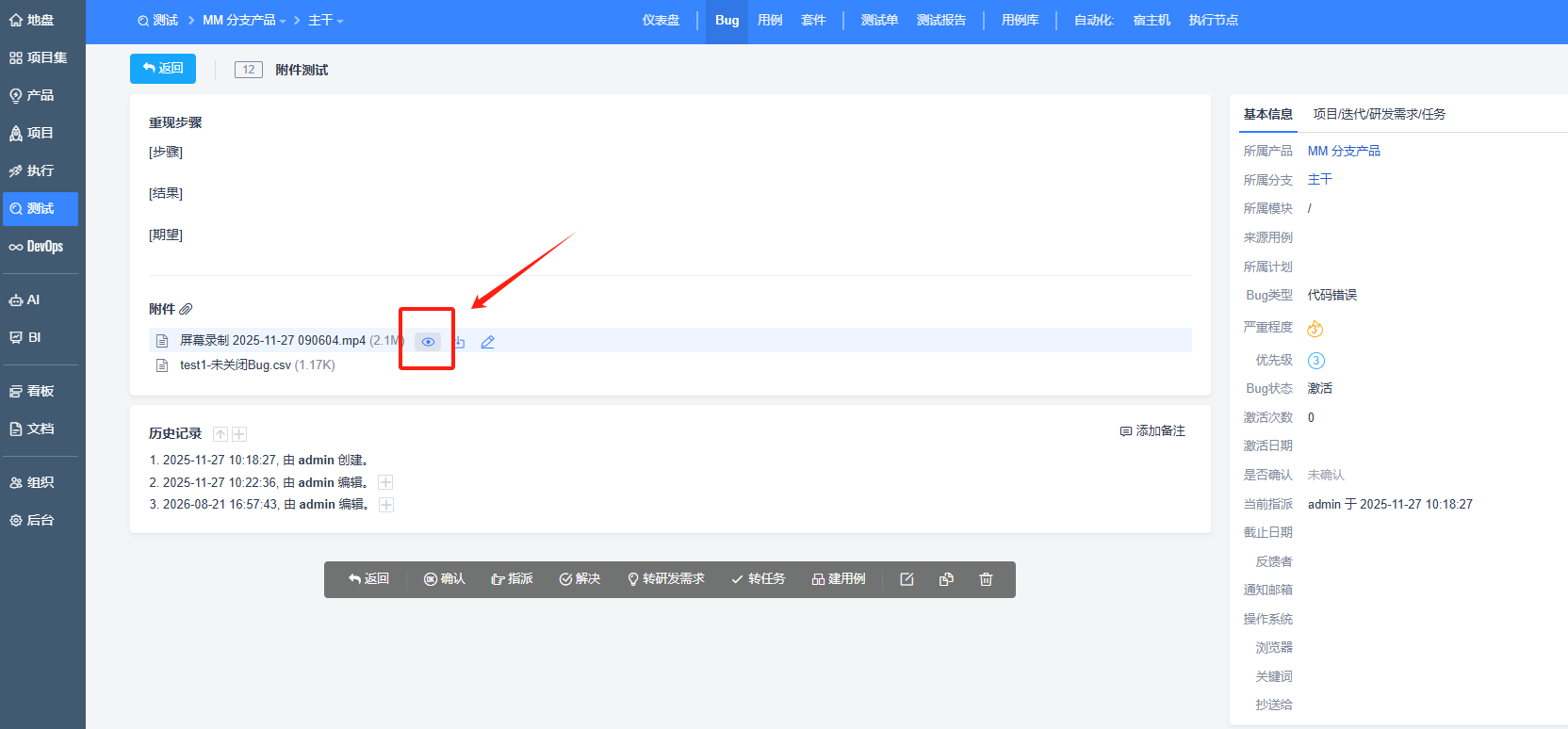Click the copy bug icon in bottom toolbar

pyautogui.click(x=946, y=579)
